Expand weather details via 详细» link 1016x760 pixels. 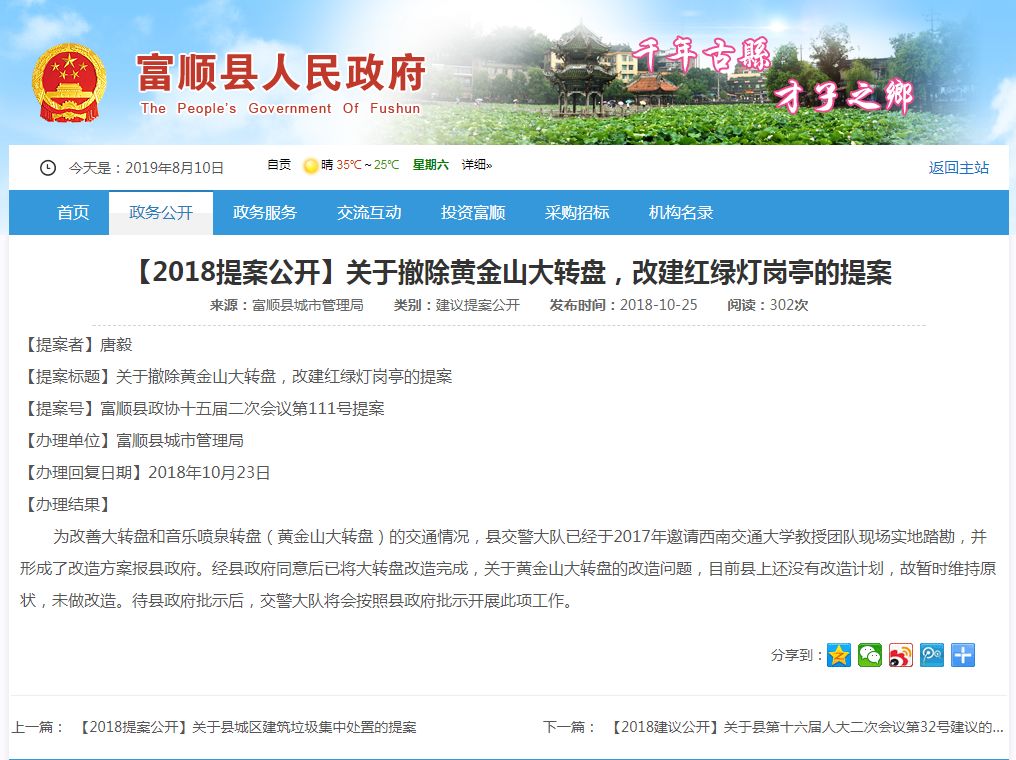click(476, 165)
